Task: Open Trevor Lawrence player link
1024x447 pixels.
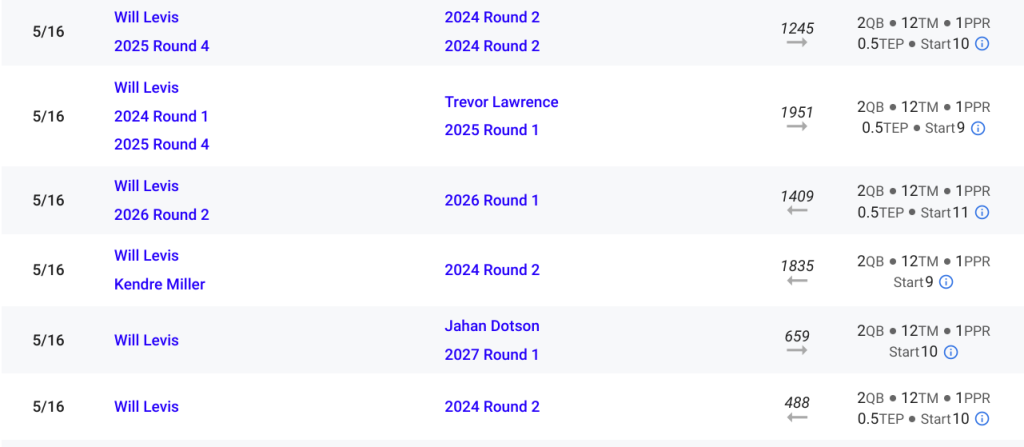Action: coord(502,102)
